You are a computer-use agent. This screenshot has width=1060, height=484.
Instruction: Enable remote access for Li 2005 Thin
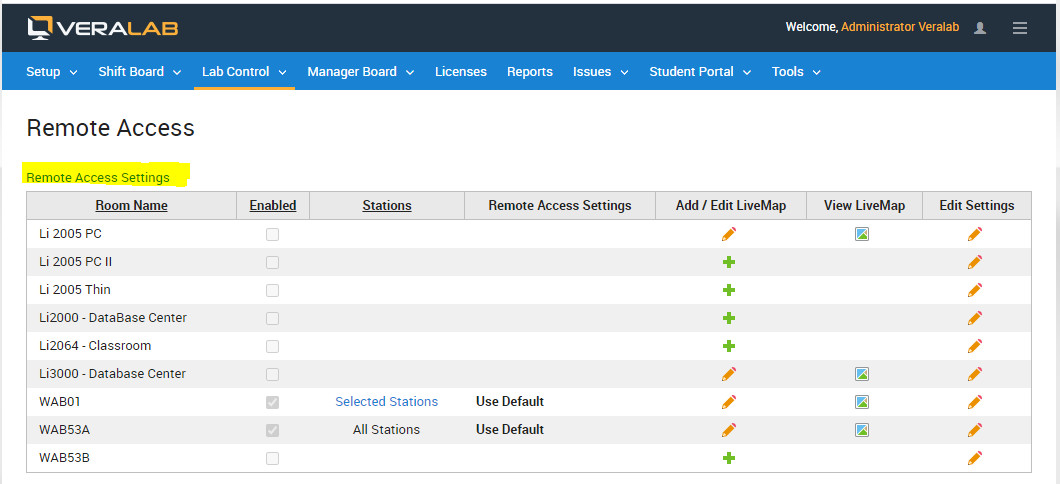pyautogui.click(x=272, y=290)
